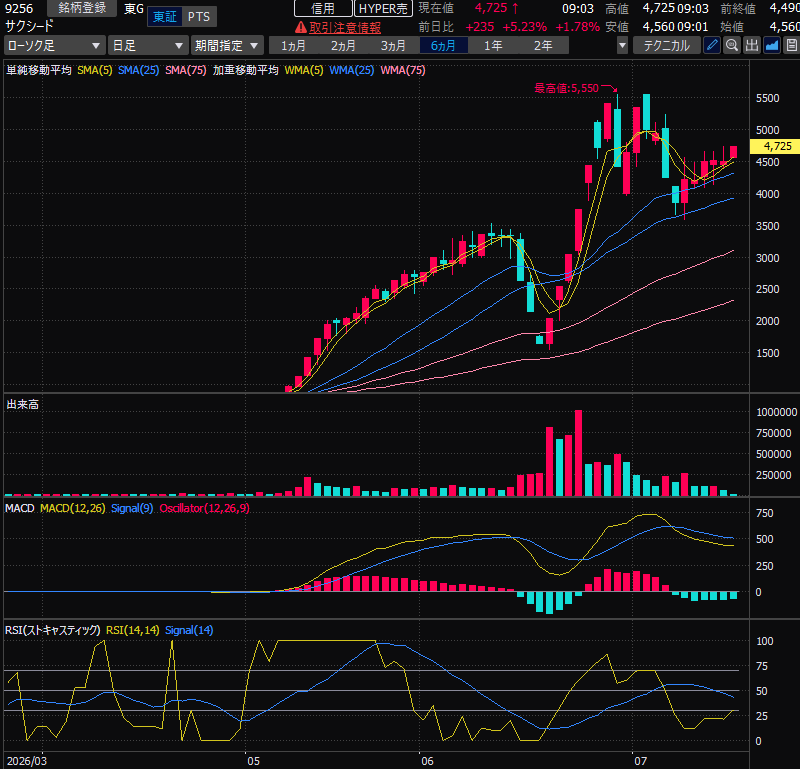
Task: Select the 2年 period tab
Action: [x=543, y=45]
